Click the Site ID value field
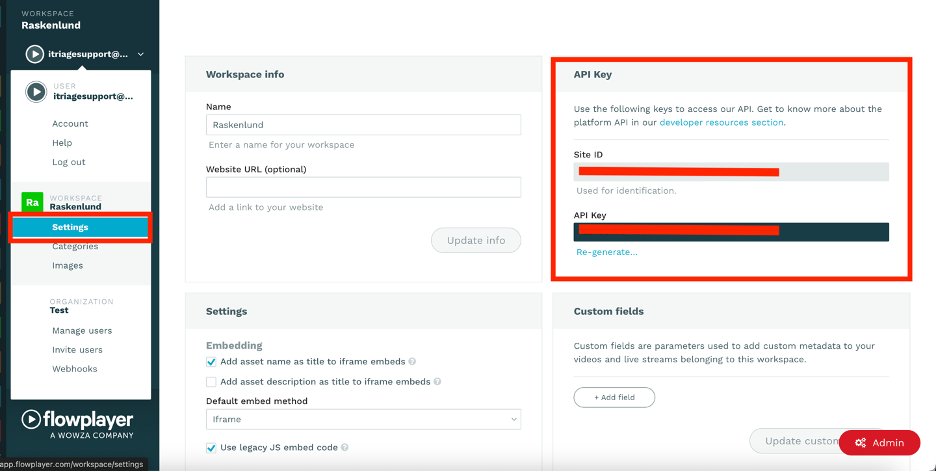 click(x=731, y=172)
